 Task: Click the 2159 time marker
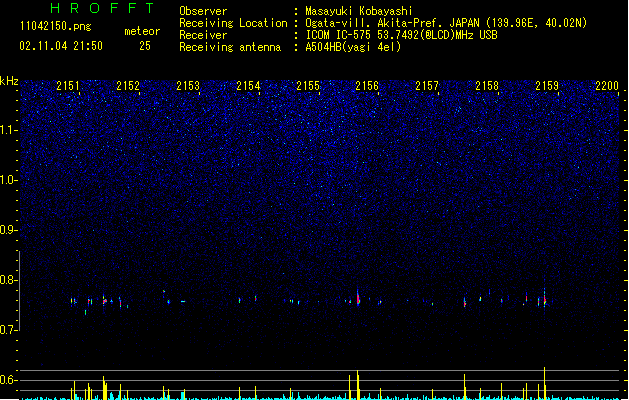click(x=547, y=86)
